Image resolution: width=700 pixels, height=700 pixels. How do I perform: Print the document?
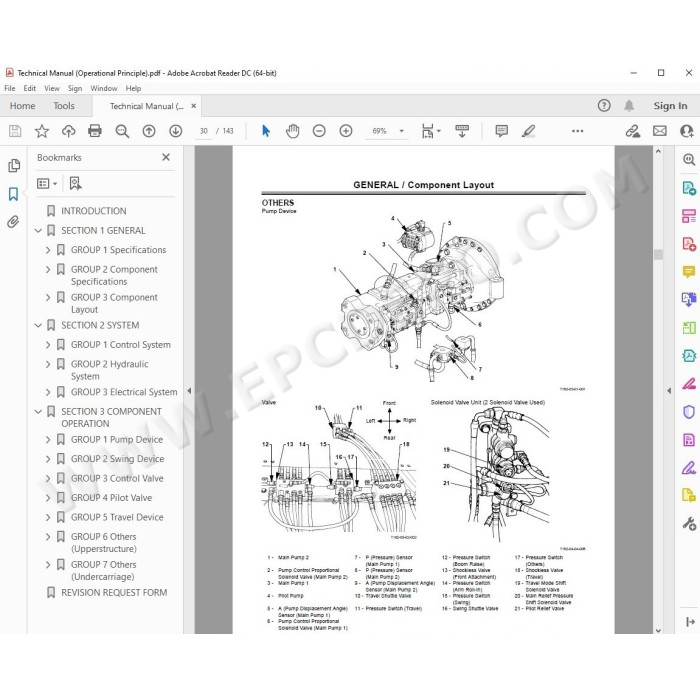[x=95, y=131]
